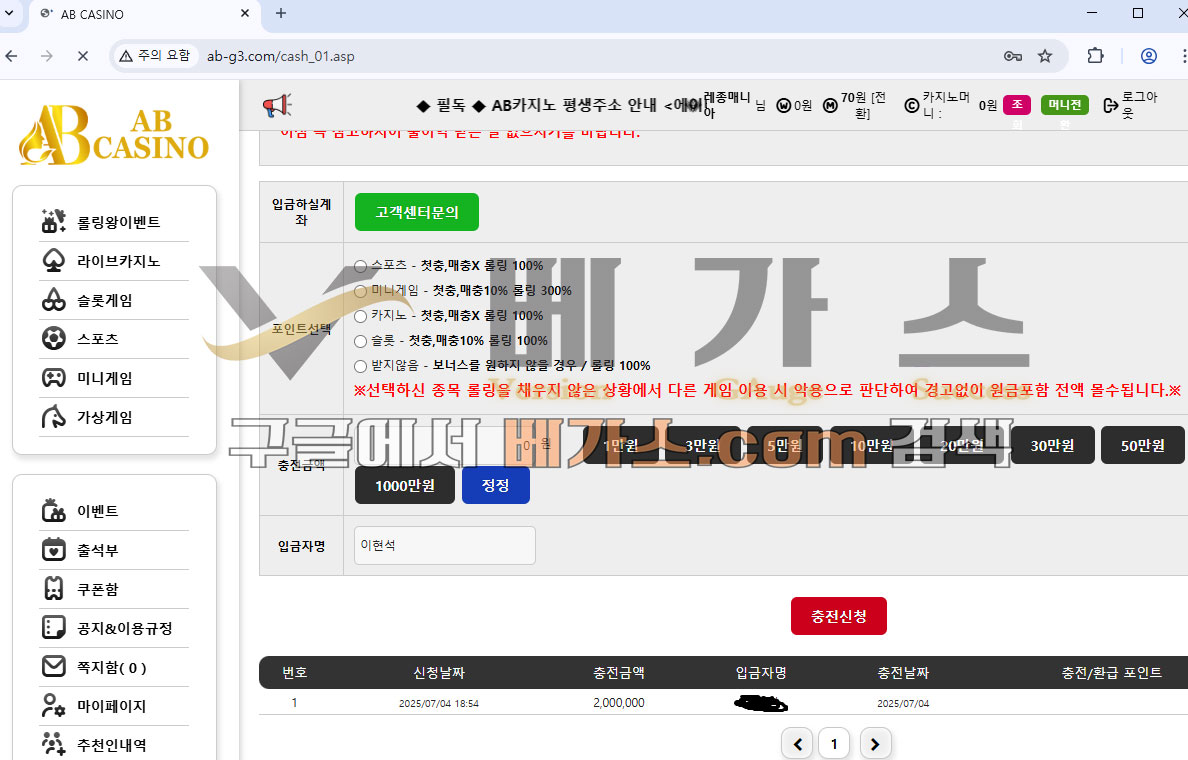Click the logout door icon
The image size is (1188, 760).
(1111, 105)
